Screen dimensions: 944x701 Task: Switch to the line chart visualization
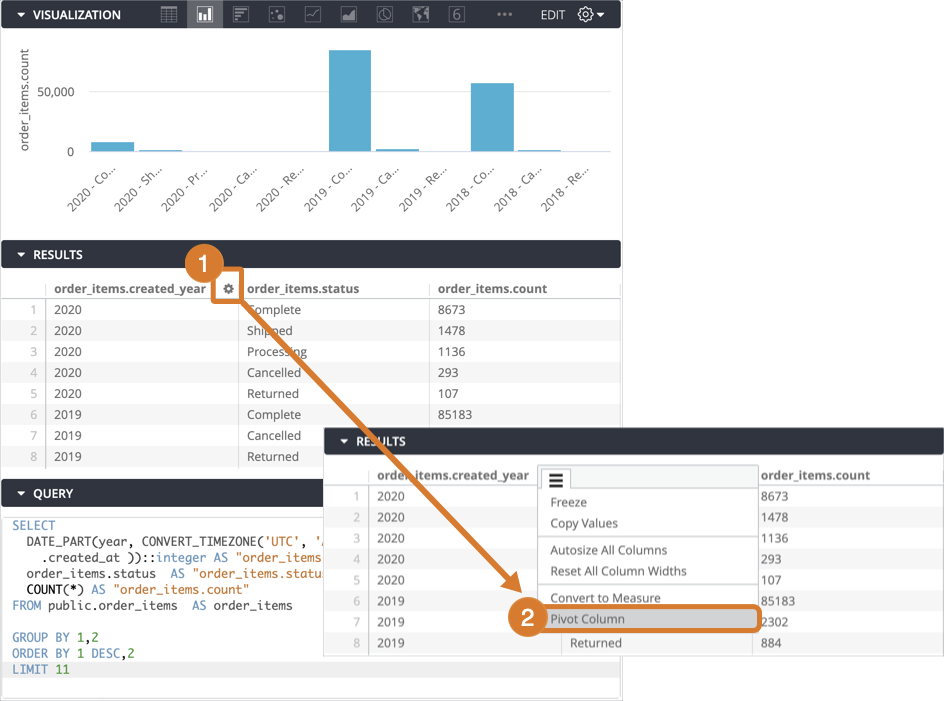(313, 15)
